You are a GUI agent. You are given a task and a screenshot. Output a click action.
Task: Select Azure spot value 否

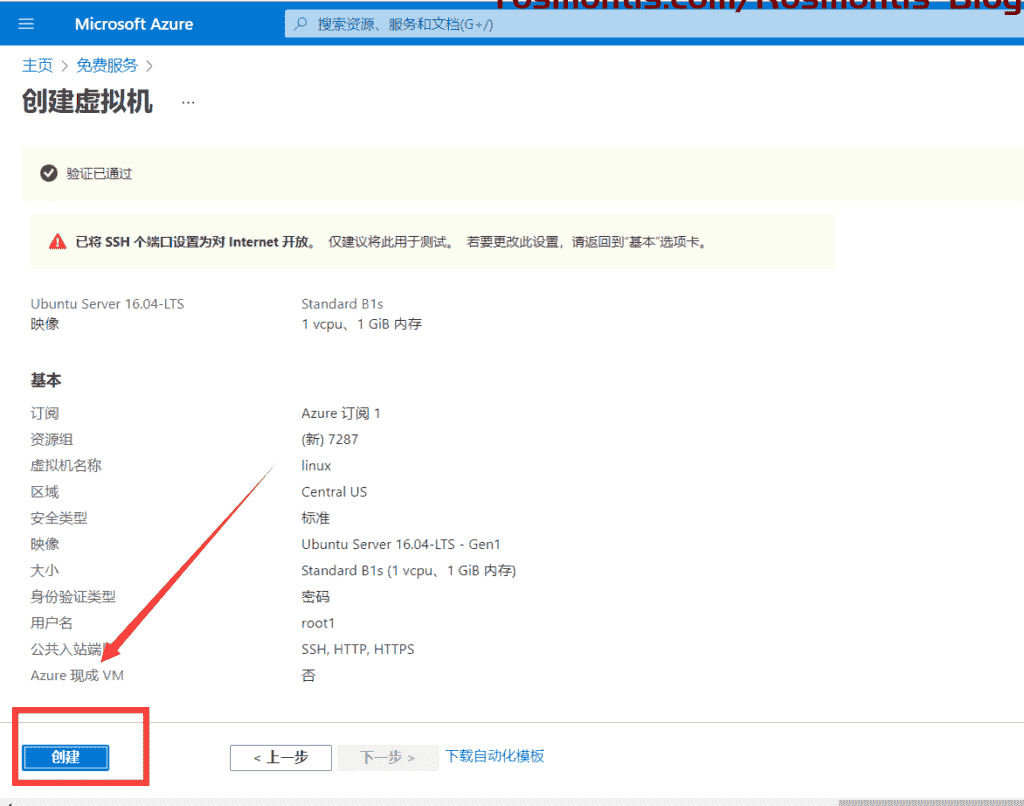coord(308,675)
